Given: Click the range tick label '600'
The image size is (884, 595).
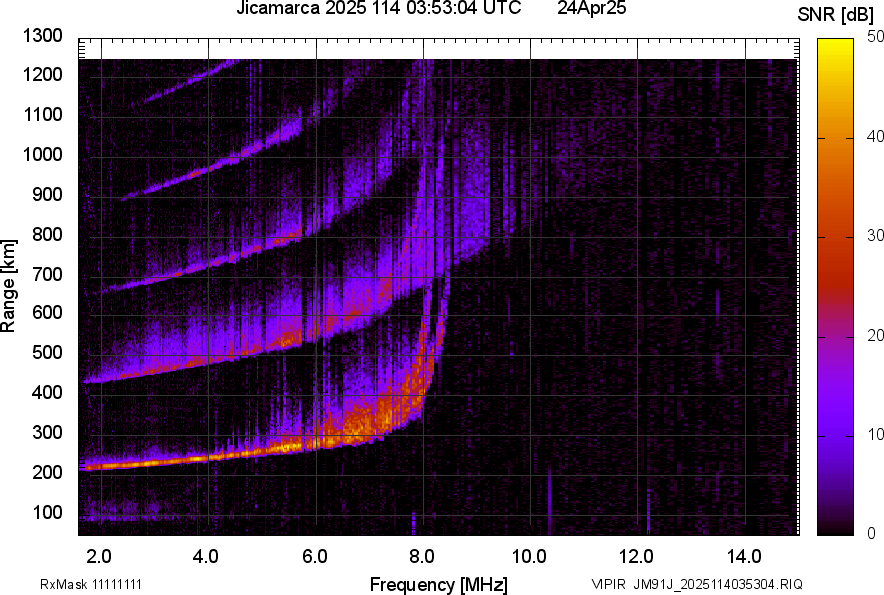Looking at the screenshot, I should 47,313.
